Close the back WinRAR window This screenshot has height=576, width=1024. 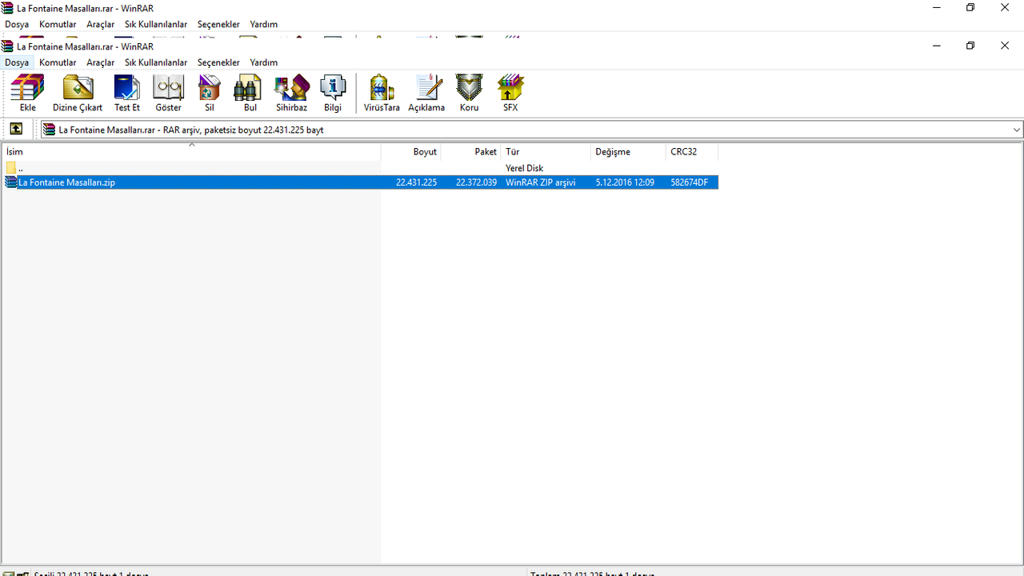[1004, 8]
